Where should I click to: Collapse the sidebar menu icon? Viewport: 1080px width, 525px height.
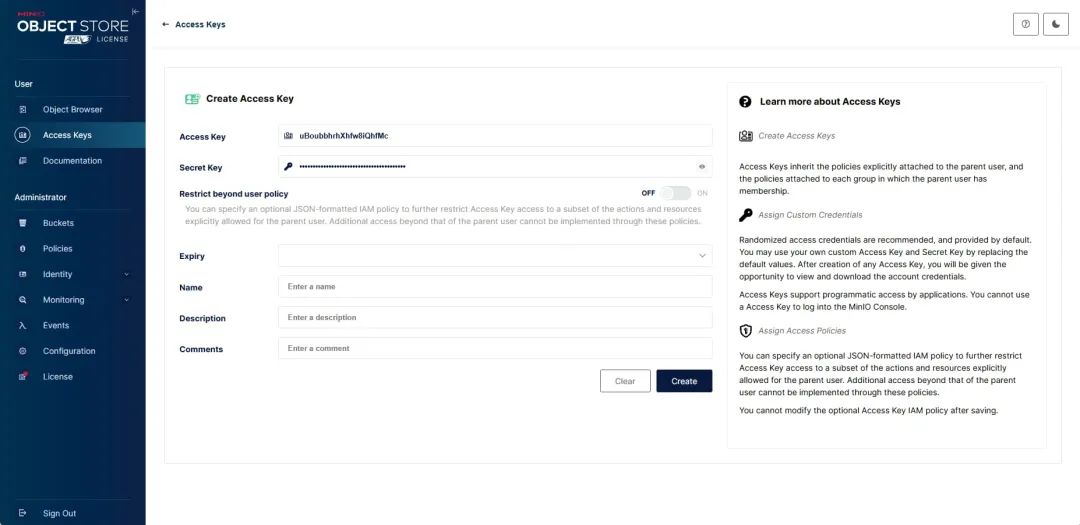click(135, 12)
